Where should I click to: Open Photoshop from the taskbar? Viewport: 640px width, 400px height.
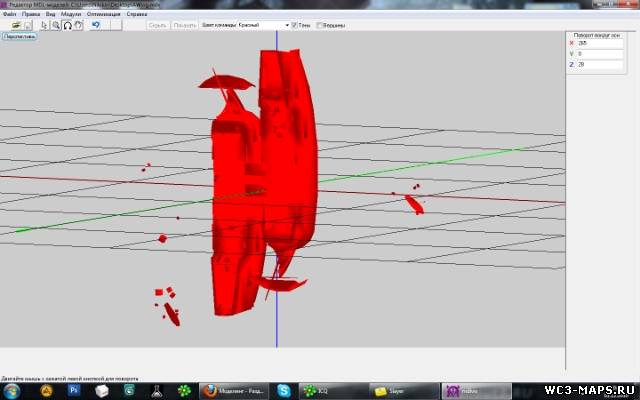click(74, 391)
